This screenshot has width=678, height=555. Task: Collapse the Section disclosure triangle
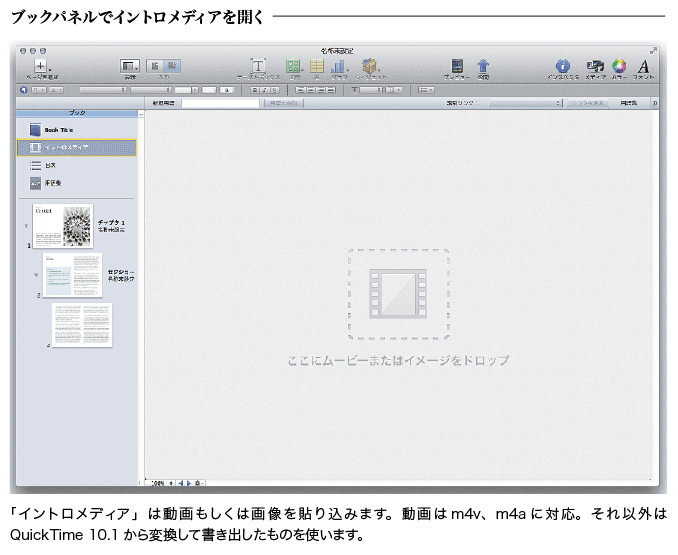click(36, 275)
